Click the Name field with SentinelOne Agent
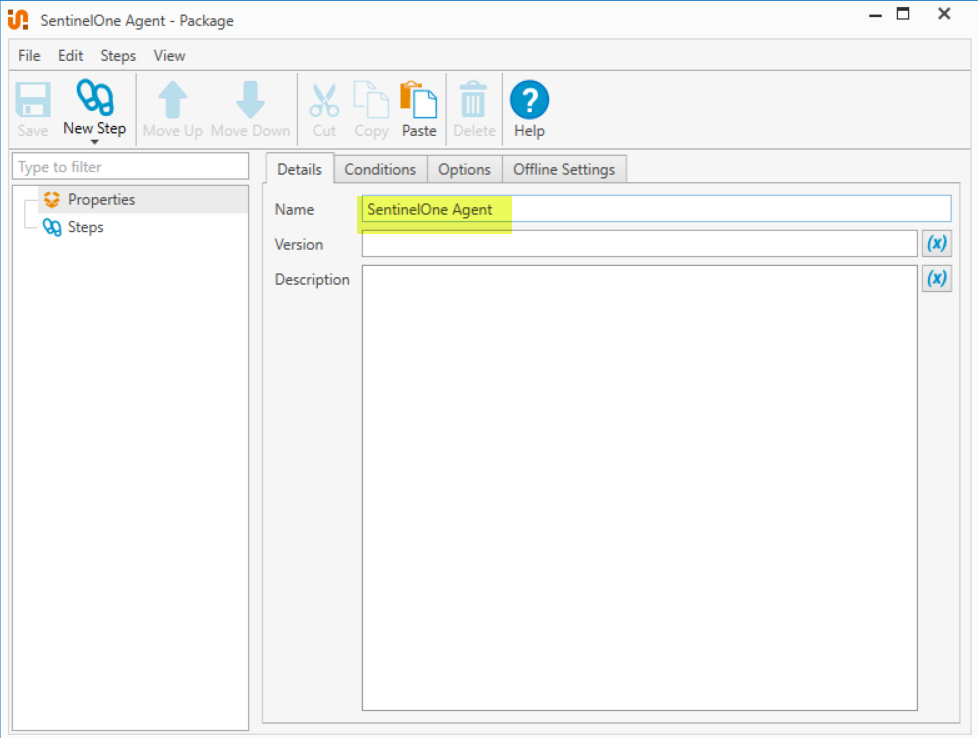Viewport: 978px width, 738px height. (x=656, y=209)
